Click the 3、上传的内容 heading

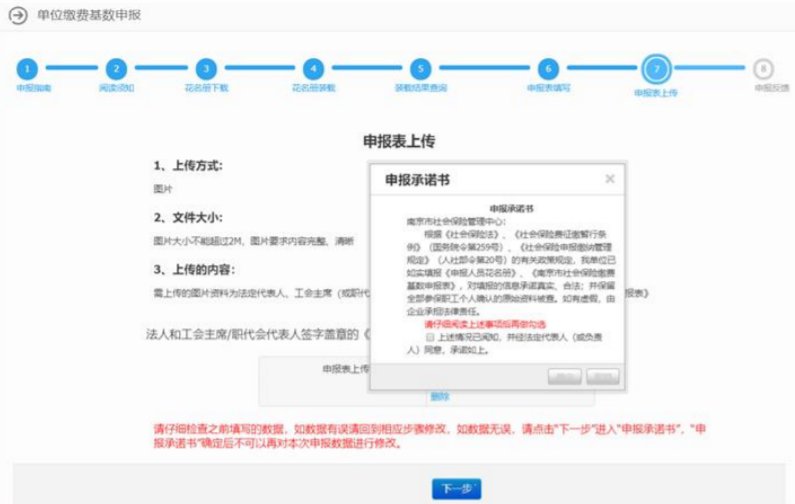point(194,269)
